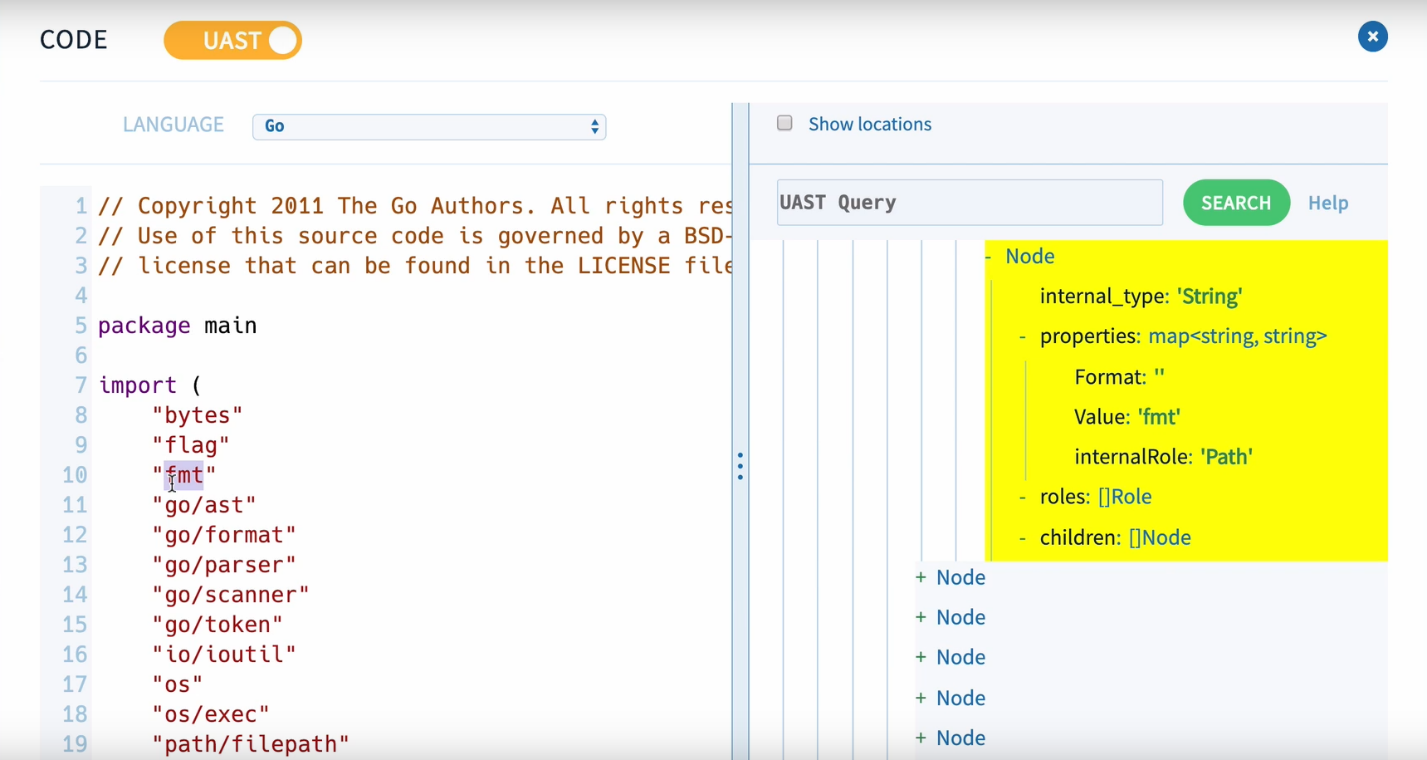This screenshot has width=1427, height=760.
Task: Click the LANGUAGE label
Action: point(173,125)
